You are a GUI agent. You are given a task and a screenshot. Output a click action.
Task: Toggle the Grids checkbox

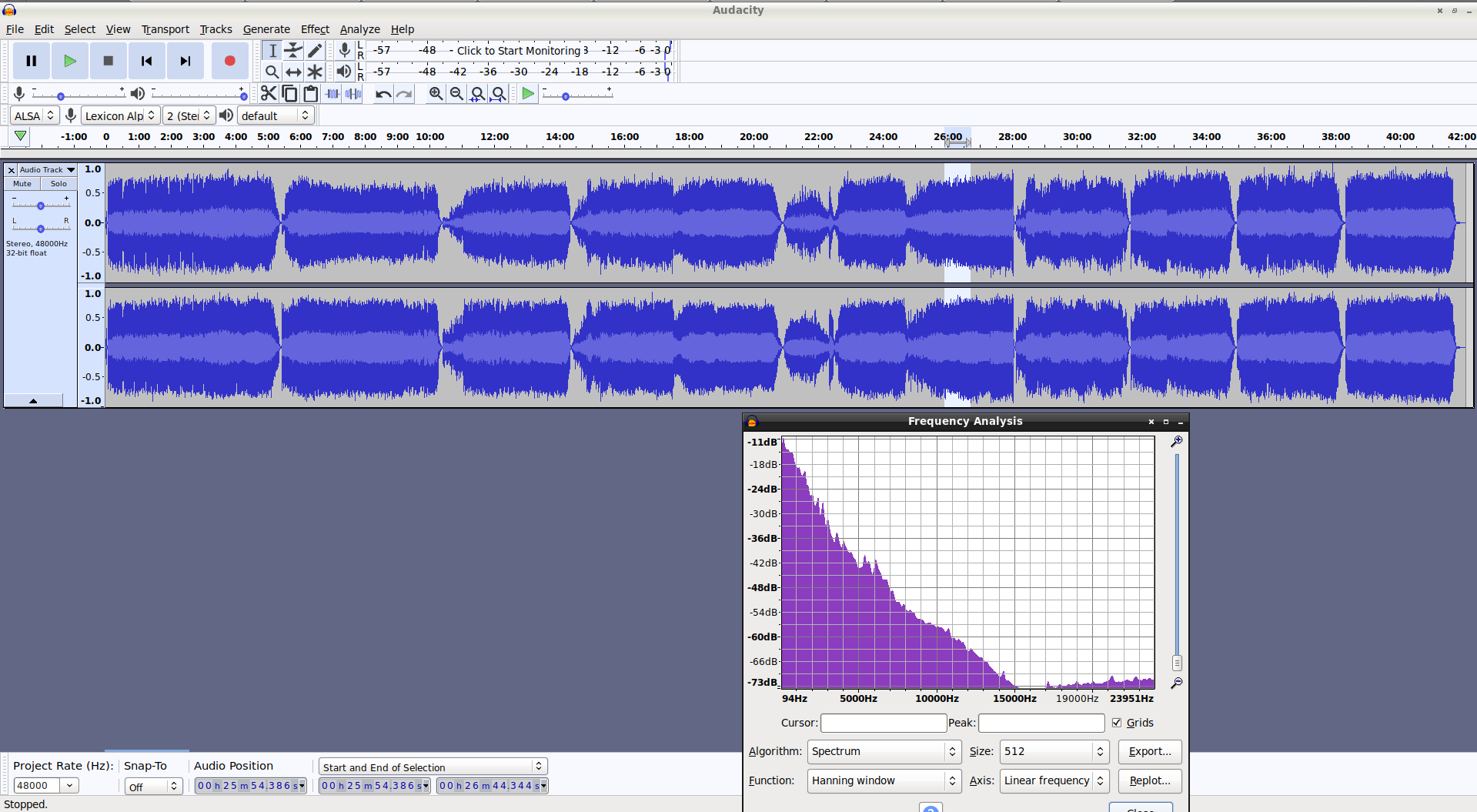[1117, 723]
